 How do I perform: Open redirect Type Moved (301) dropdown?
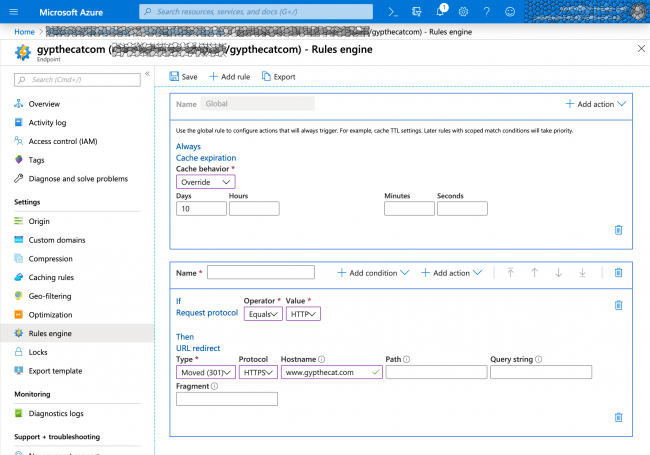point(206,372)
